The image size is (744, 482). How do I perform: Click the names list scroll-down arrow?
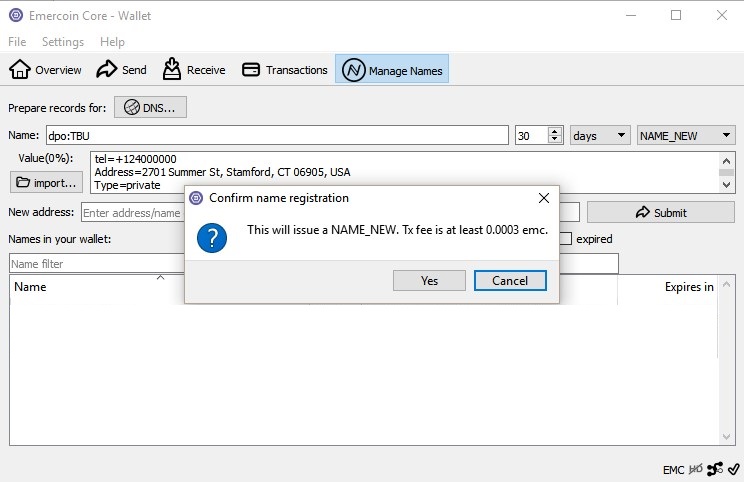[726, 436]
